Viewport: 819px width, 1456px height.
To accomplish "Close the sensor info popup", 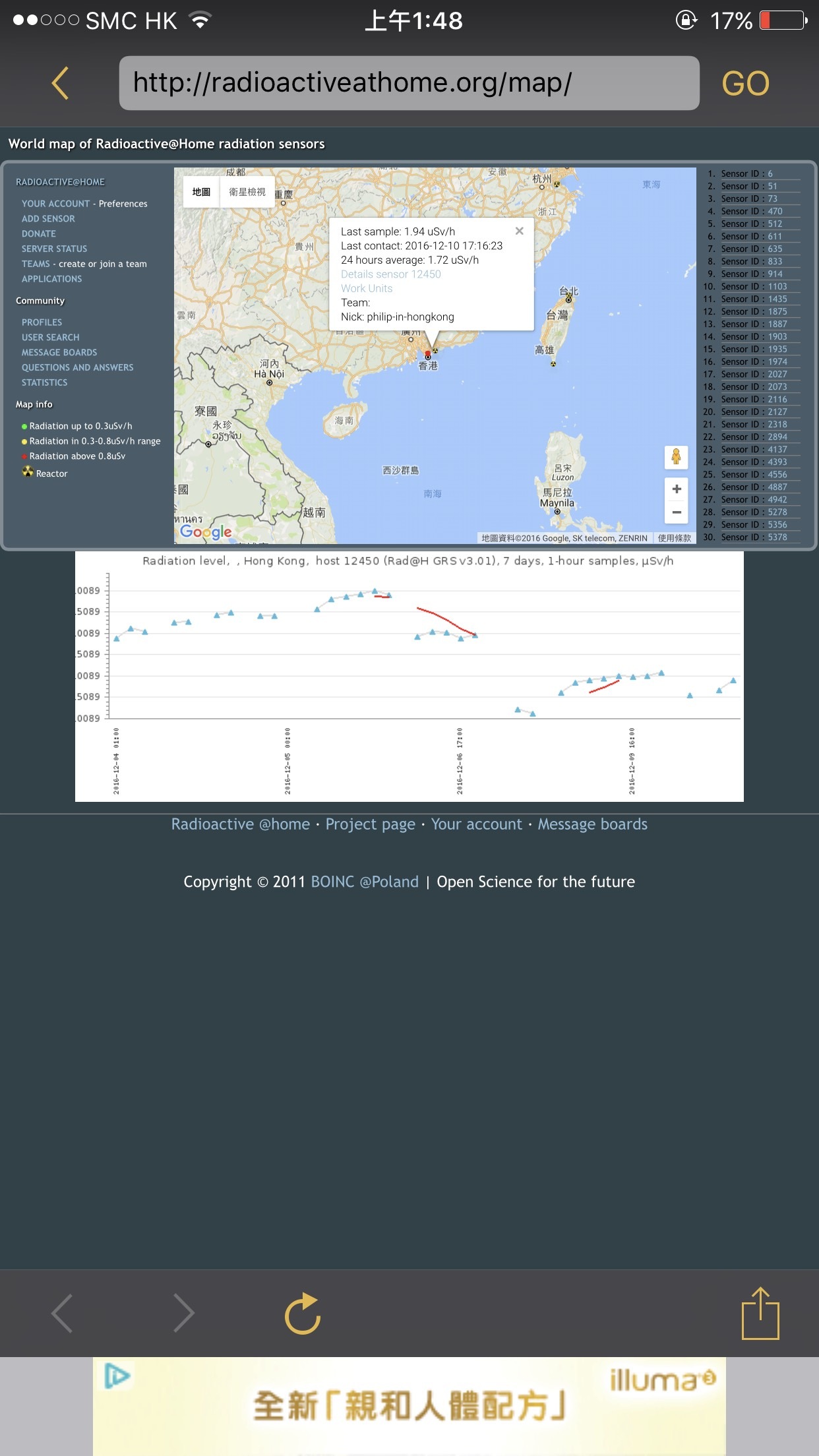I will pos(519,231).
